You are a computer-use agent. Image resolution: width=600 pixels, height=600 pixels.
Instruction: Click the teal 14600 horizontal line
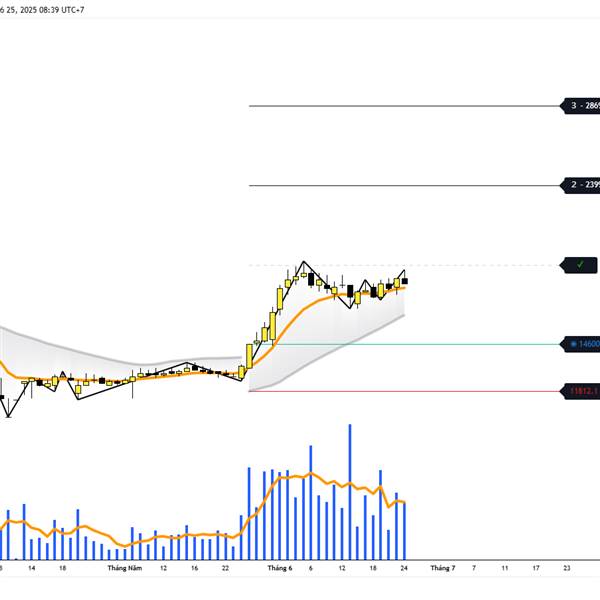406,344
